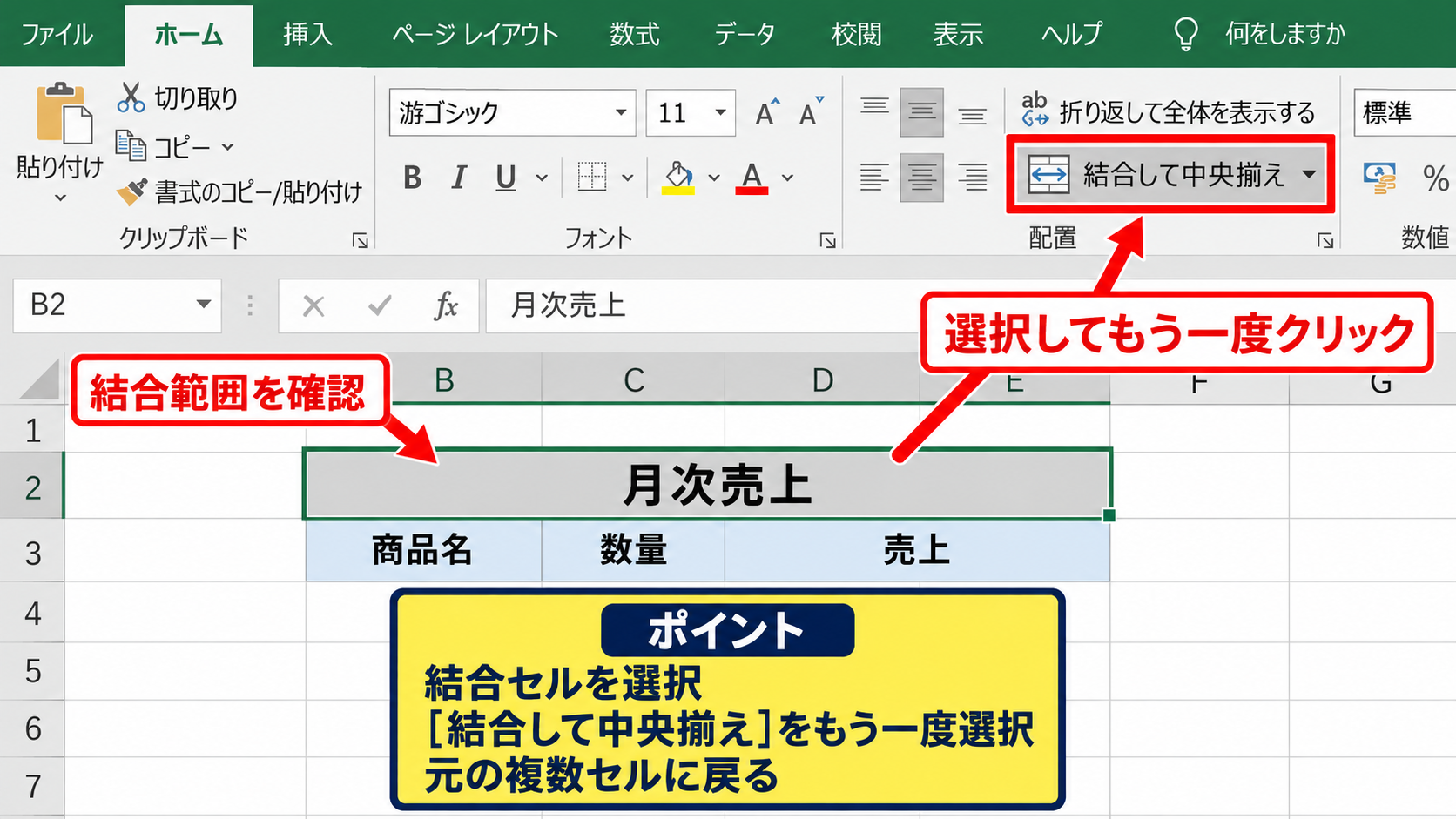This screenshot has height=819, width=1456.
Task: Click Select All corner triangle
Action: pyautogui.click(x=38, y=379)
